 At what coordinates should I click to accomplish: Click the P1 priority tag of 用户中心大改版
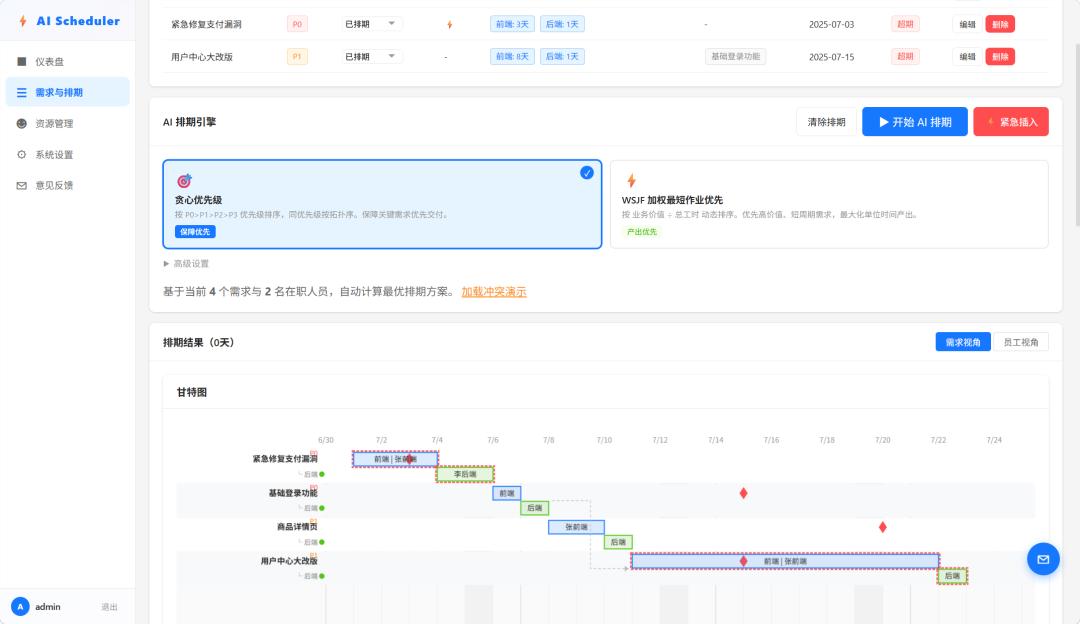click(297, 56)
